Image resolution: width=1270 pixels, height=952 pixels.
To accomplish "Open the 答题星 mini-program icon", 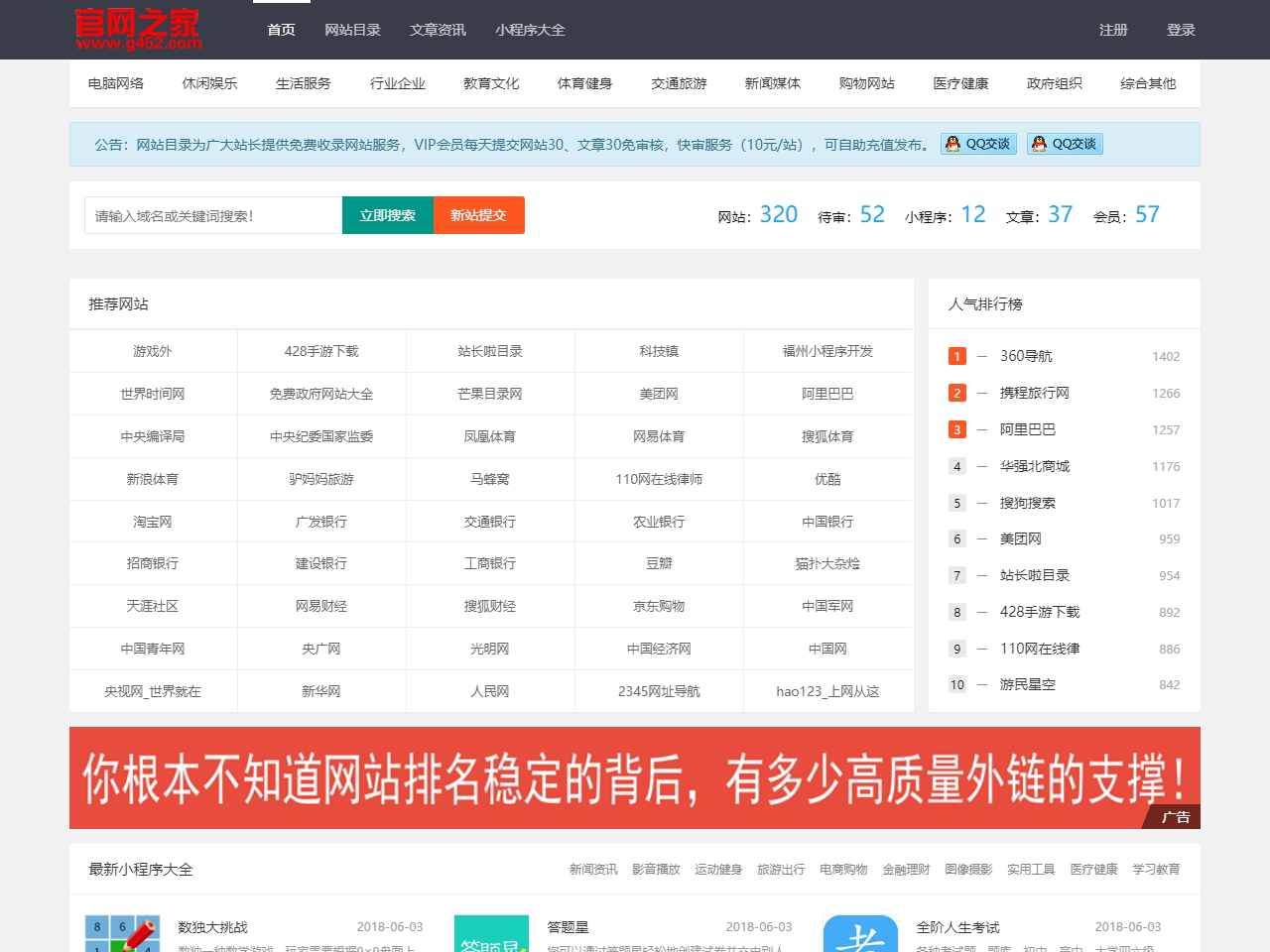I will [x=491, y=933].
